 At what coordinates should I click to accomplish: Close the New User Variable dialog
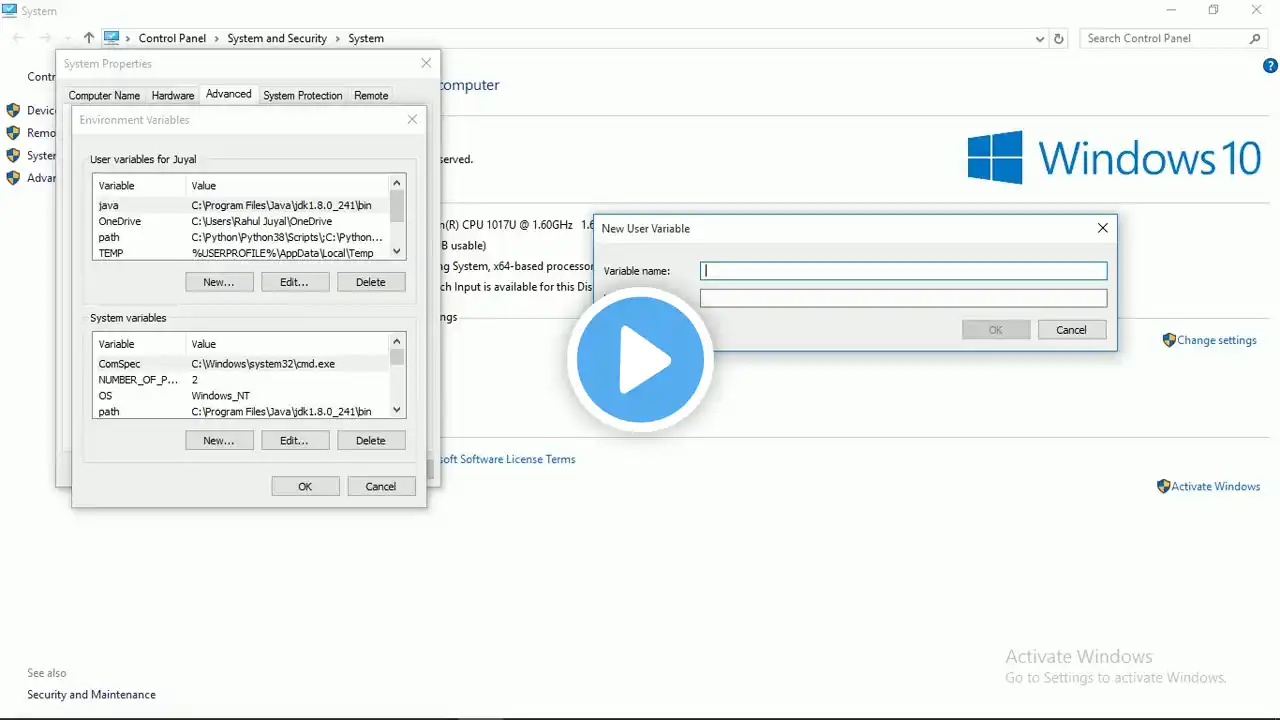point(1102,228)
